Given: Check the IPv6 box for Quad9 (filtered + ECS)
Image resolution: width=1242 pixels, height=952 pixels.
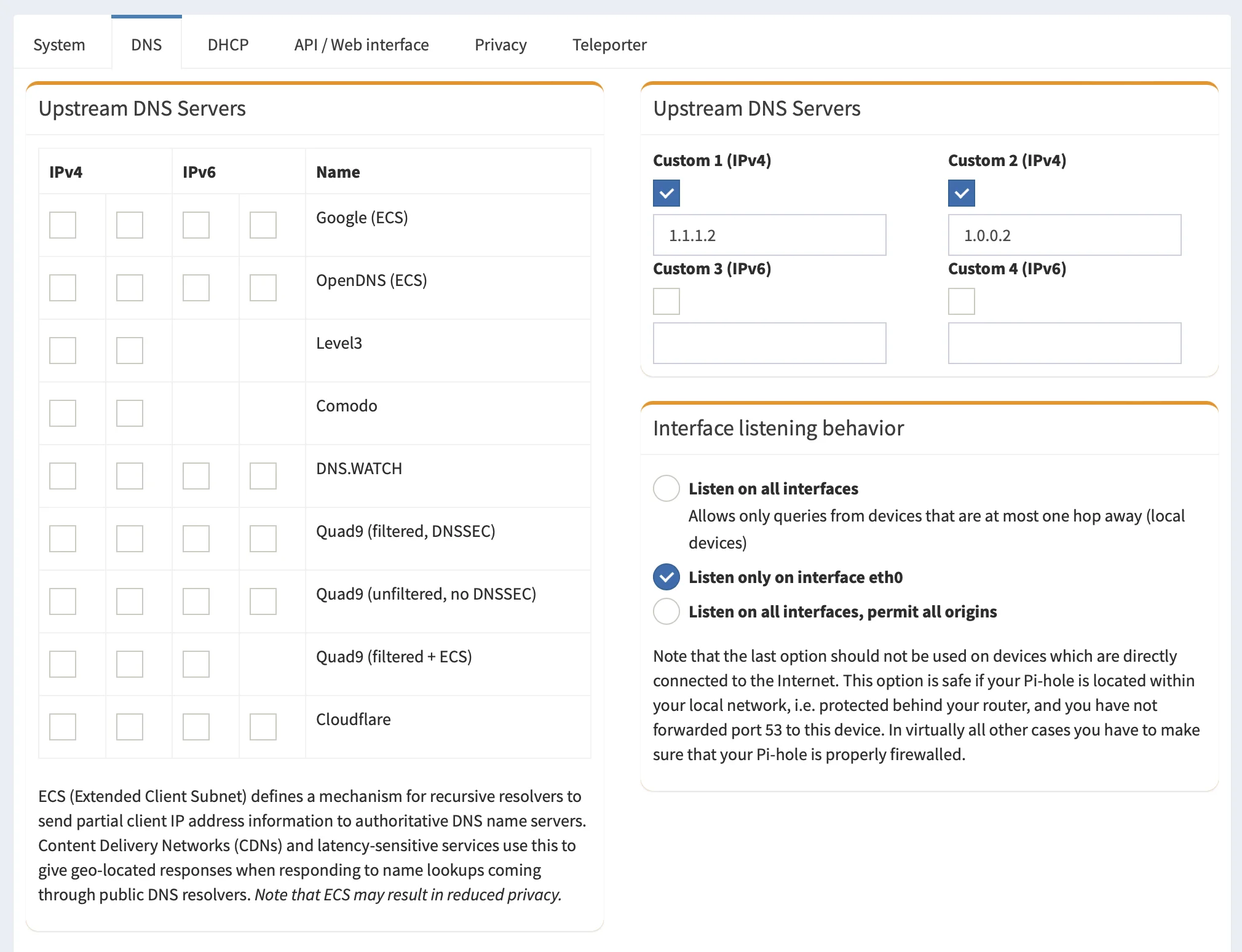Looking at the screenshot, I should [x=196, y=664].
